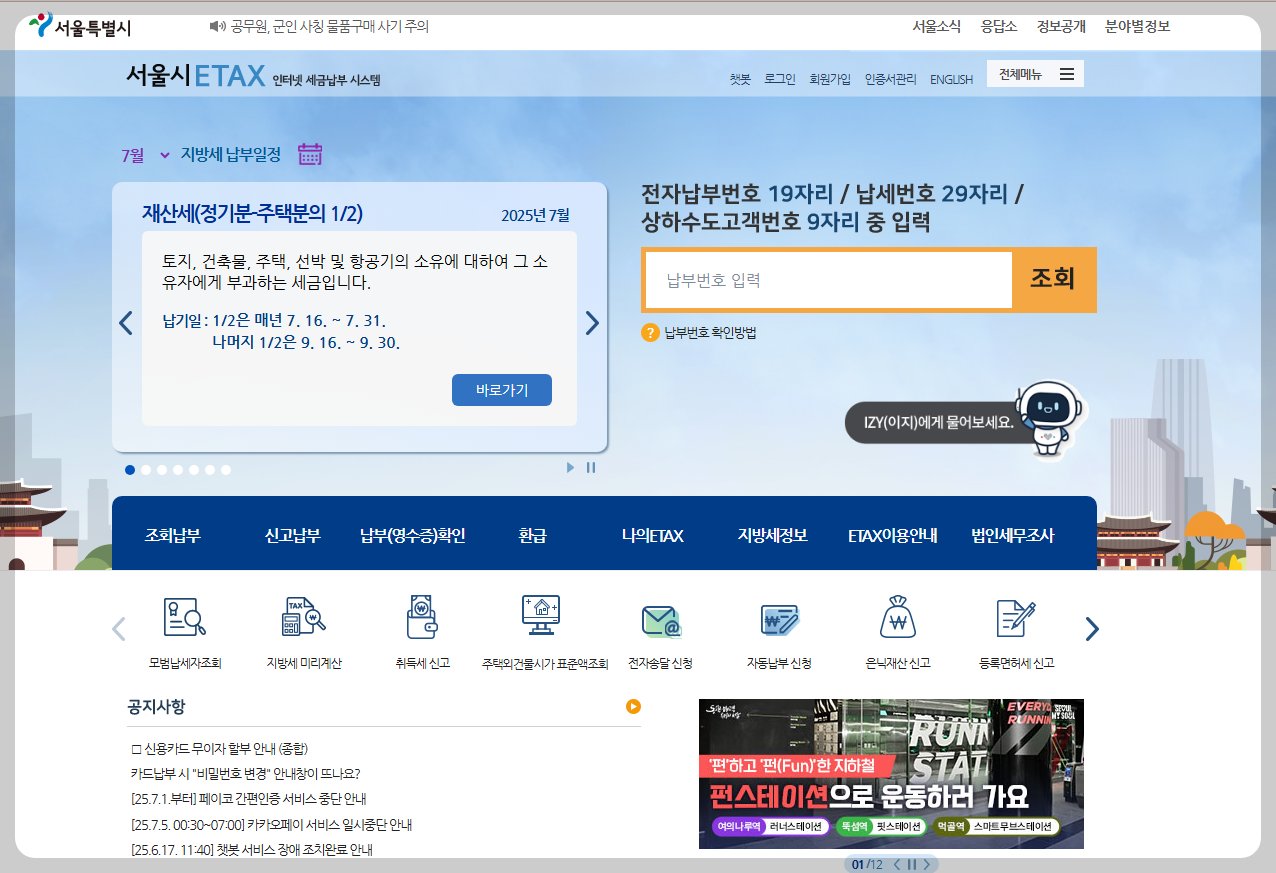Open the 은닉재산 신고 money bag icon
The width and height of the screenshot is (1276, 873).
897,618
